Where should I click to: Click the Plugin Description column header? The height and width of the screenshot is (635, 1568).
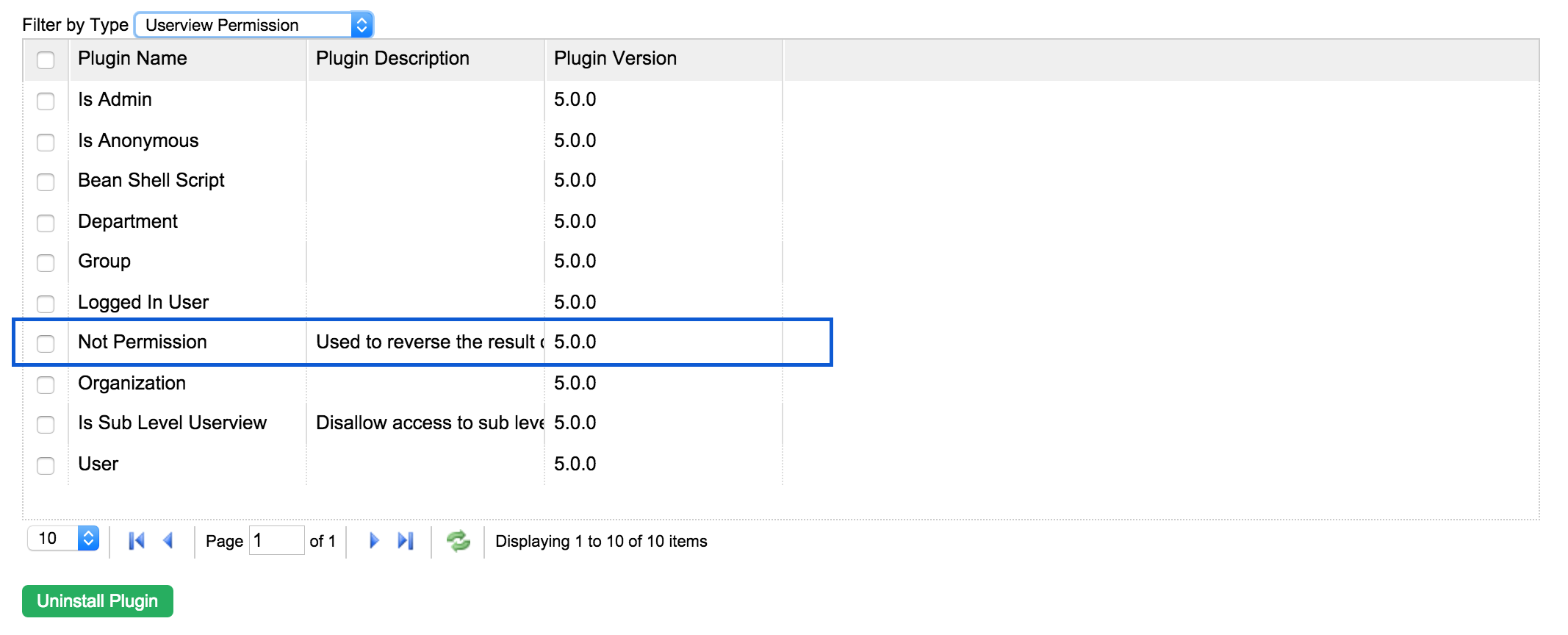click(x=392, y=59)
